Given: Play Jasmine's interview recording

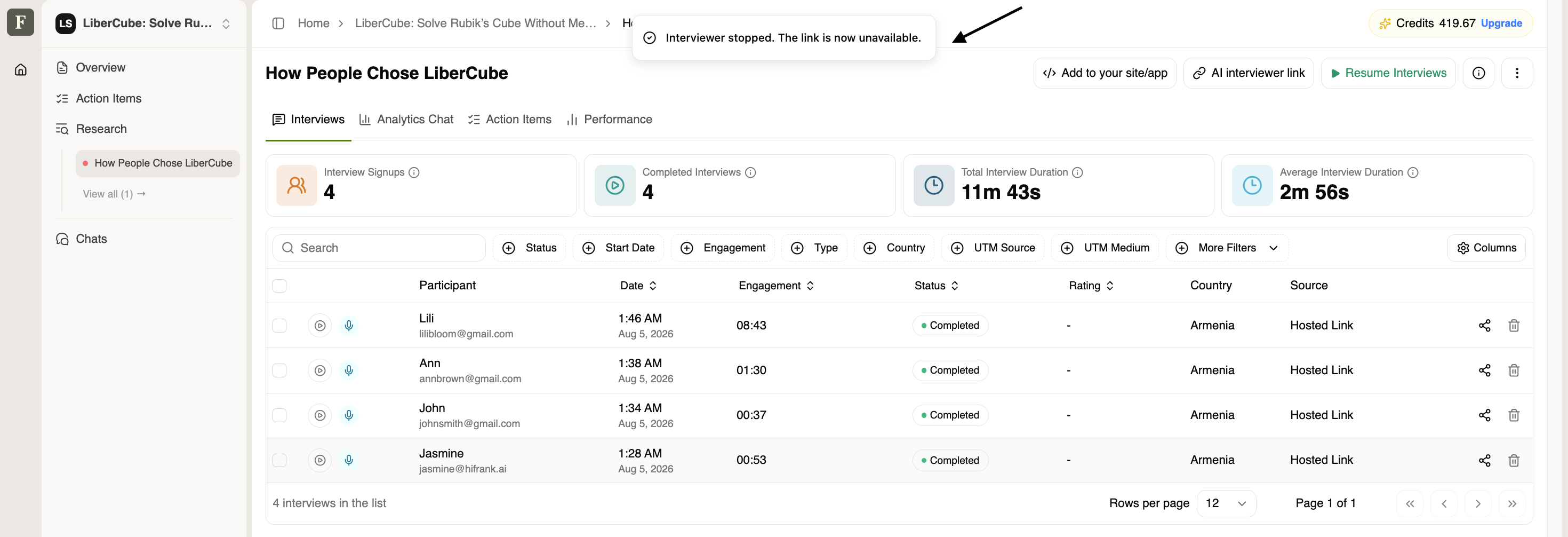Looking at the screenshot, I should (319, 460).
